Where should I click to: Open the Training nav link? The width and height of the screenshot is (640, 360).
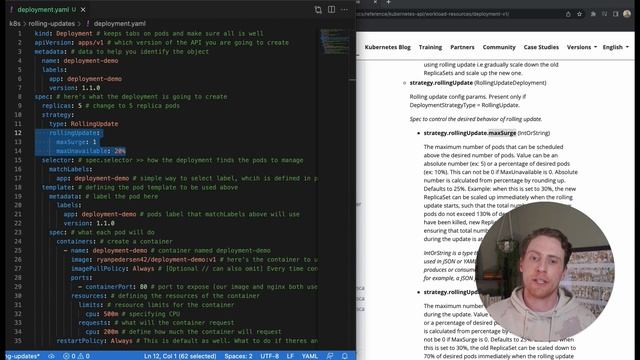click(430, 47)
